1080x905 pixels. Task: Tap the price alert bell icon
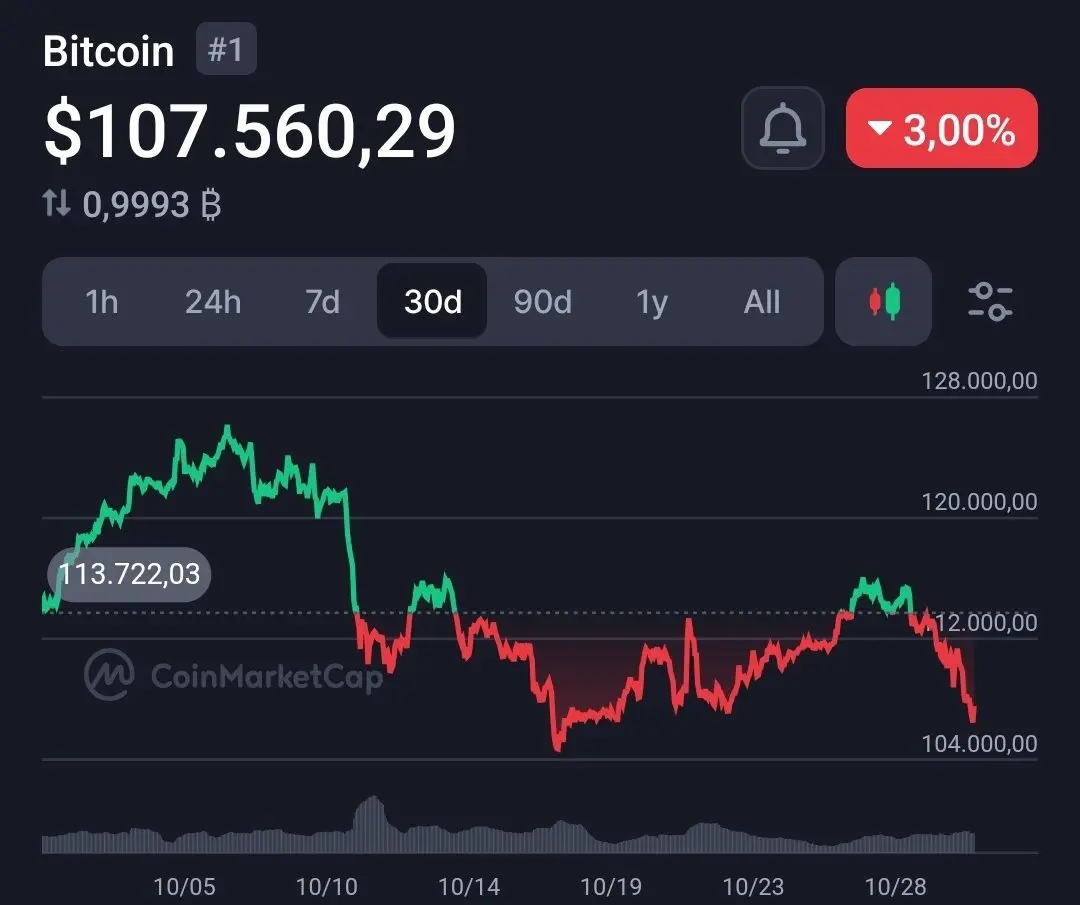pyautogui.click(x=782, y=128)
